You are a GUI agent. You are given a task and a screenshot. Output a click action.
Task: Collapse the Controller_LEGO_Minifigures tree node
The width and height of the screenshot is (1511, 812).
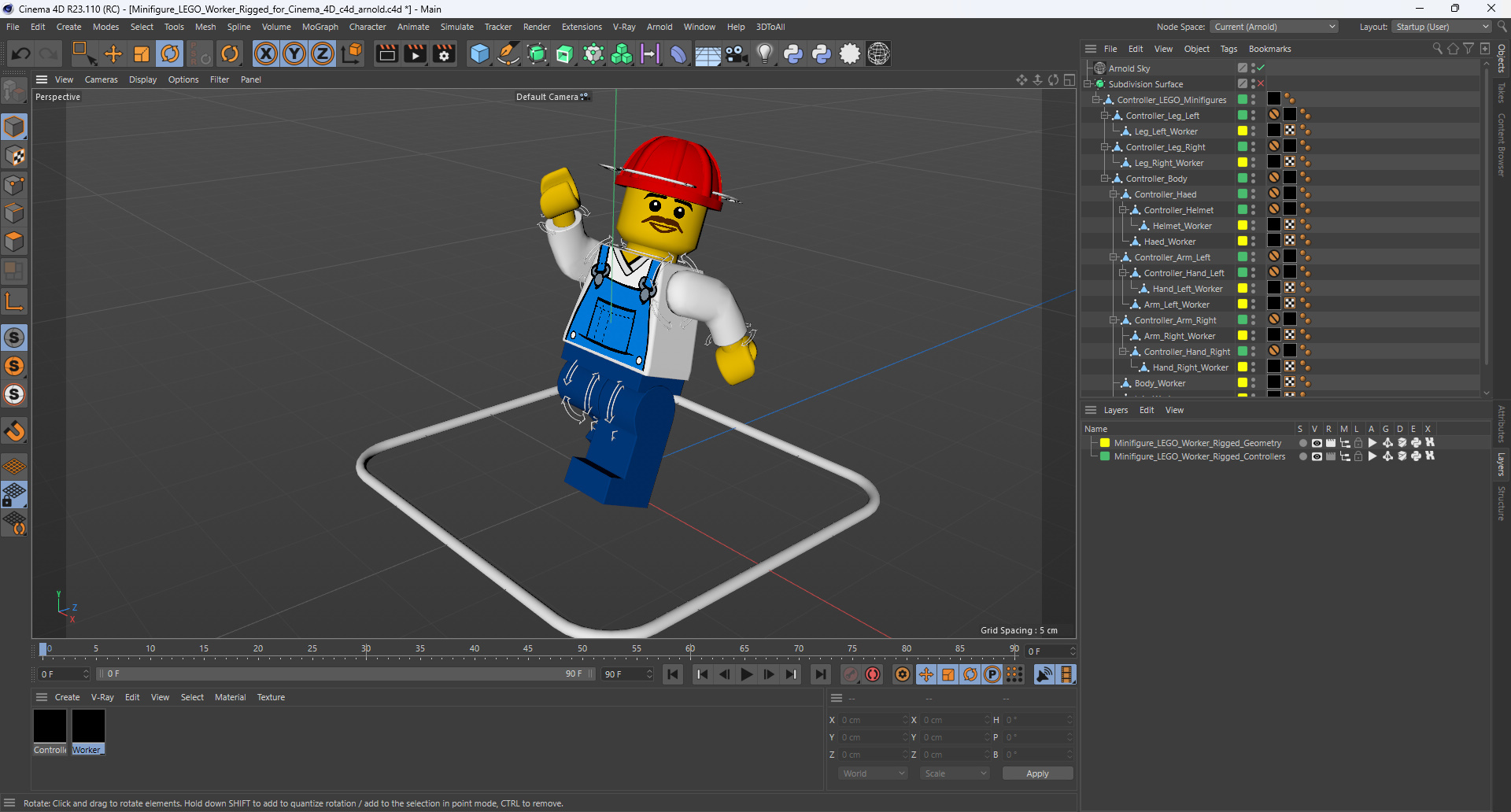(x=1095, y=100)
